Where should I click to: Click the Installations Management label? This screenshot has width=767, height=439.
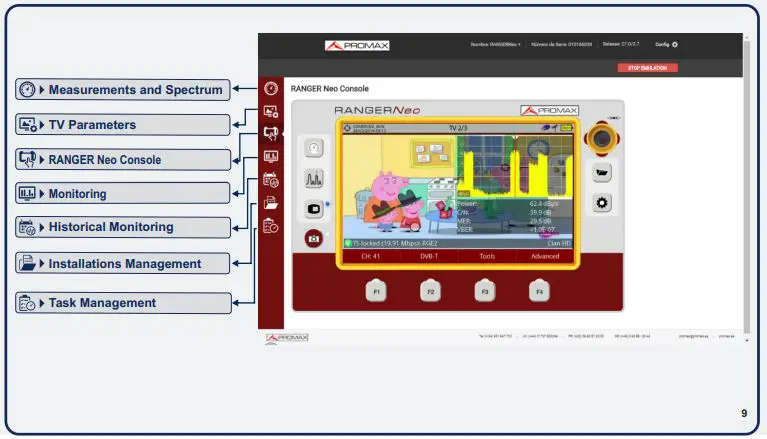pos(125,264)
